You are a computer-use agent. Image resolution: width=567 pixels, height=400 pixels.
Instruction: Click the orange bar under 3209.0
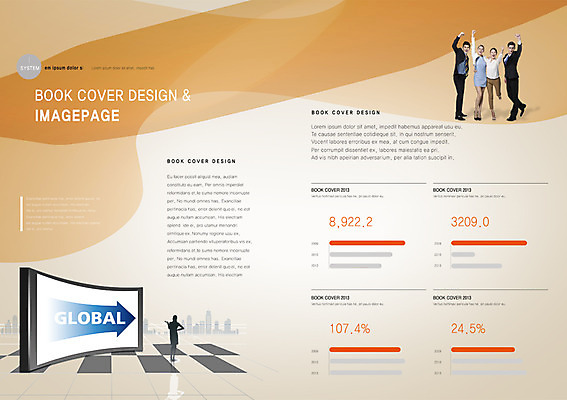(x=489, y=243)
